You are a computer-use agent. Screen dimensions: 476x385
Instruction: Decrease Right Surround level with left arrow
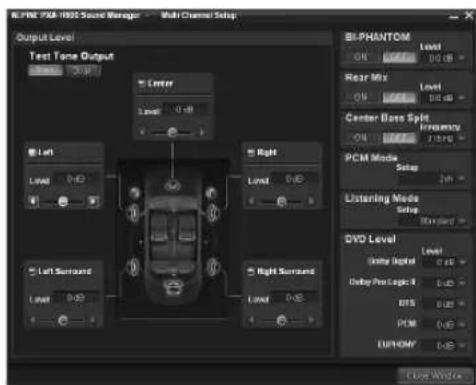252,320
